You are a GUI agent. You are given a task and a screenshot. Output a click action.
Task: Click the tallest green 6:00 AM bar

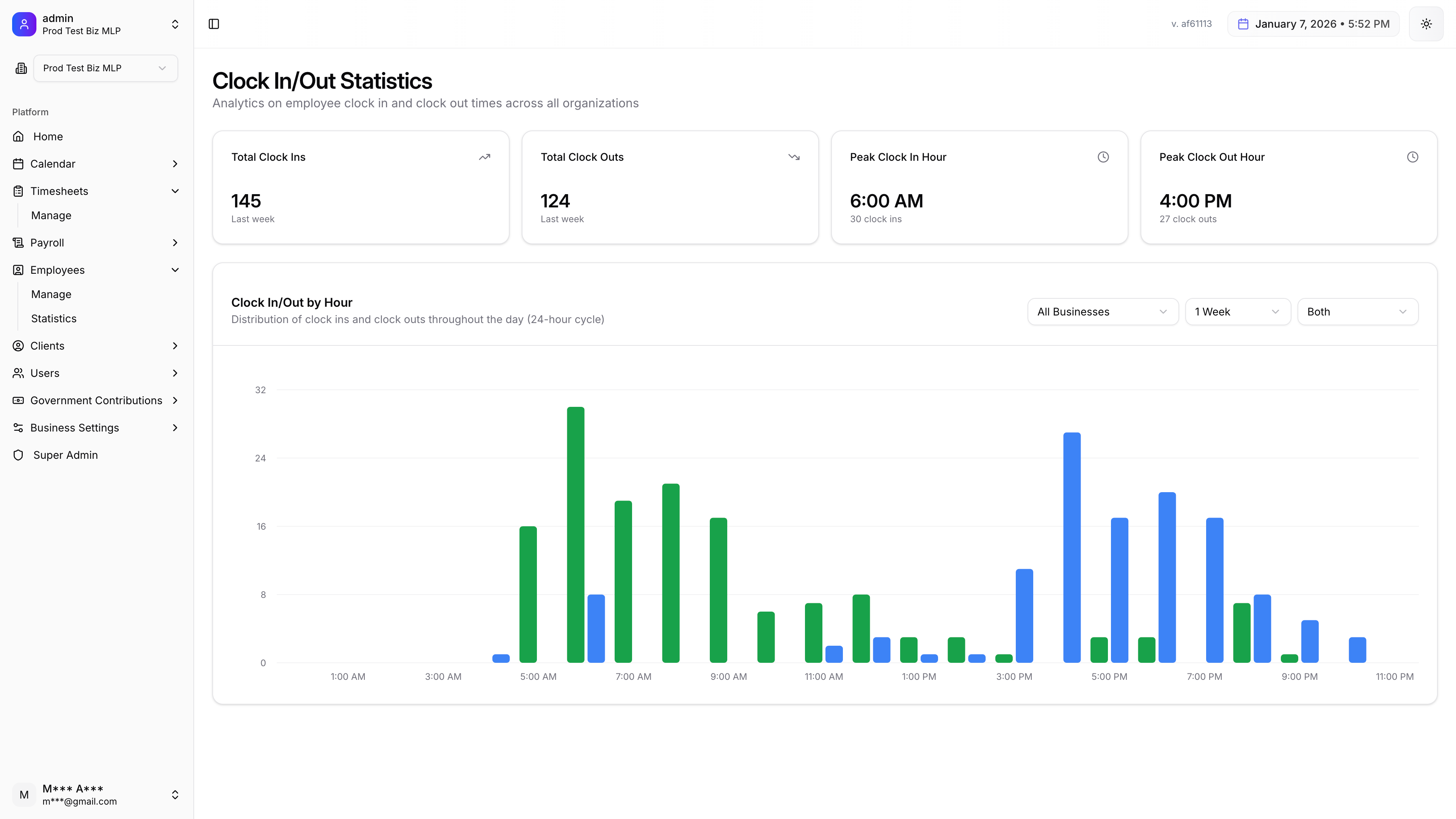576,534
